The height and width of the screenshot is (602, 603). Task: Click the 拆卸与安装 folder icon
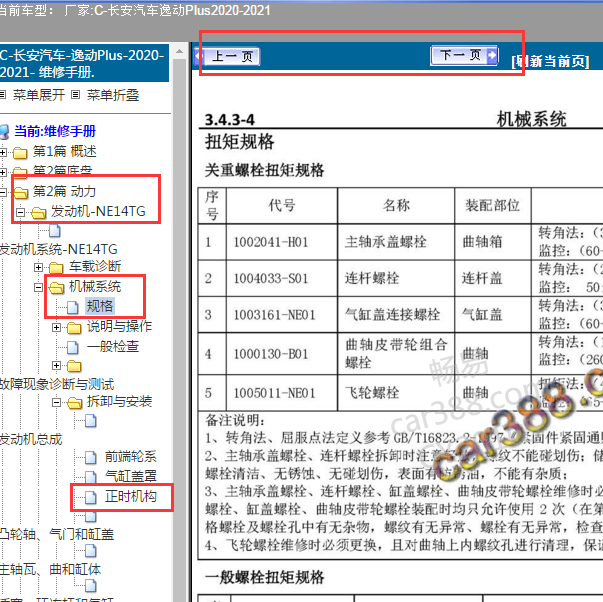74,403
